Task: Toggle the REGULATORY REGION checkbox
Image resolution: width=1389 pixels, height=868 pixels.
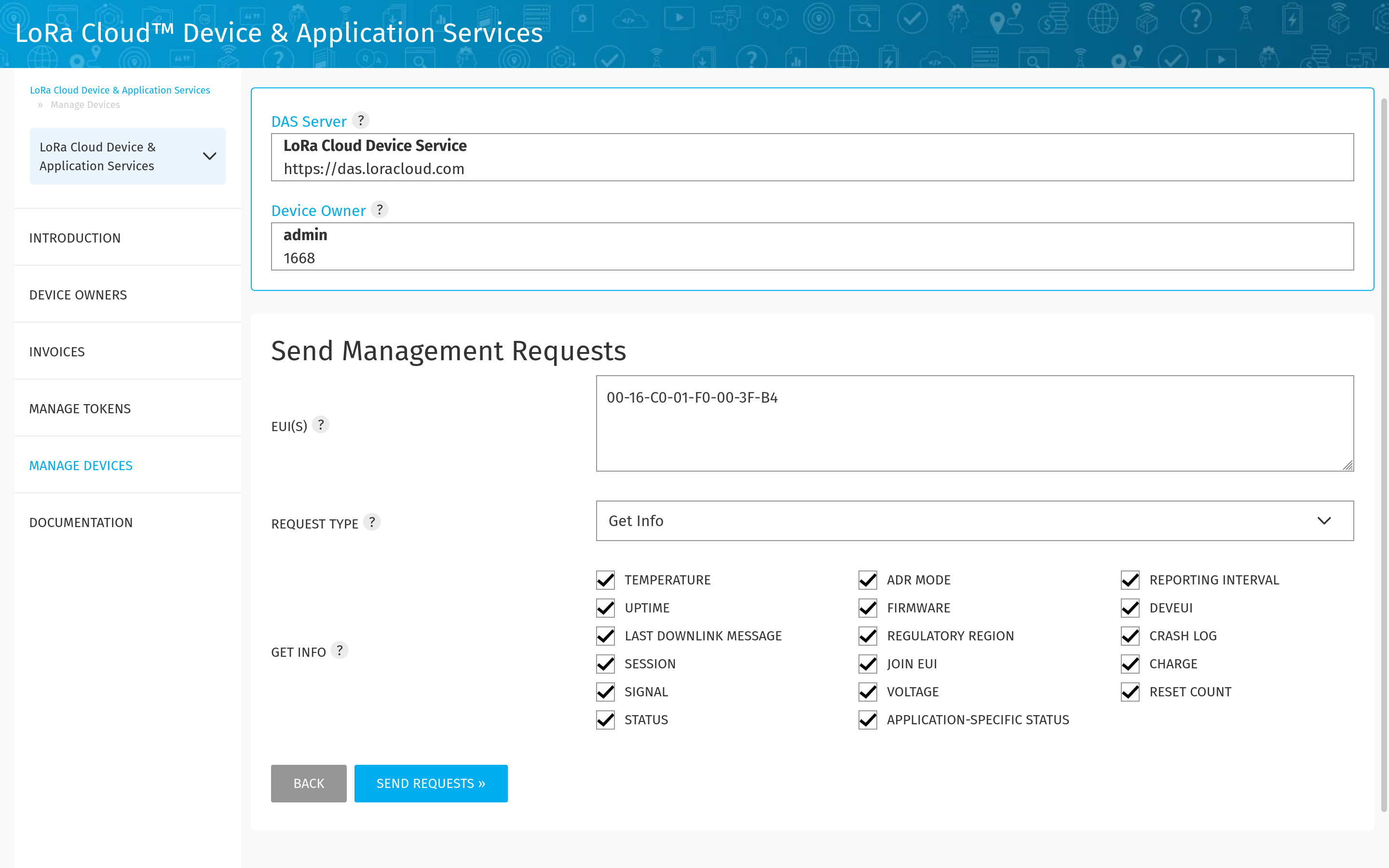Action: click(x=868, y=636)
